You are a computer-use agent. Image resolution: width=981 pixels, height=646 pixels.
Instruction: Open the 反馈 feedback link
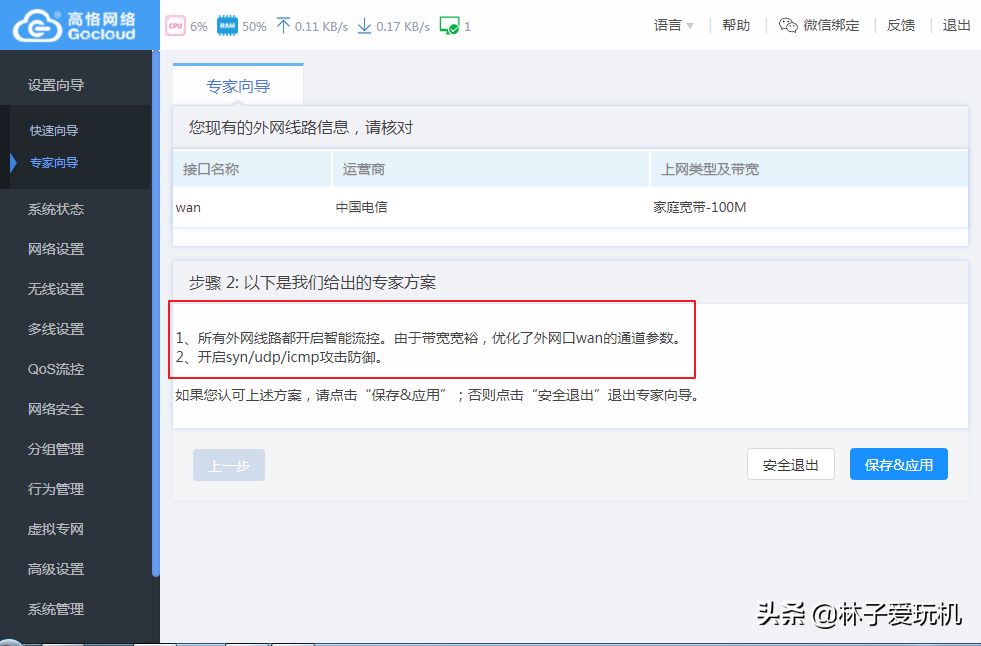pyautogui.click(x=901, y=25)
